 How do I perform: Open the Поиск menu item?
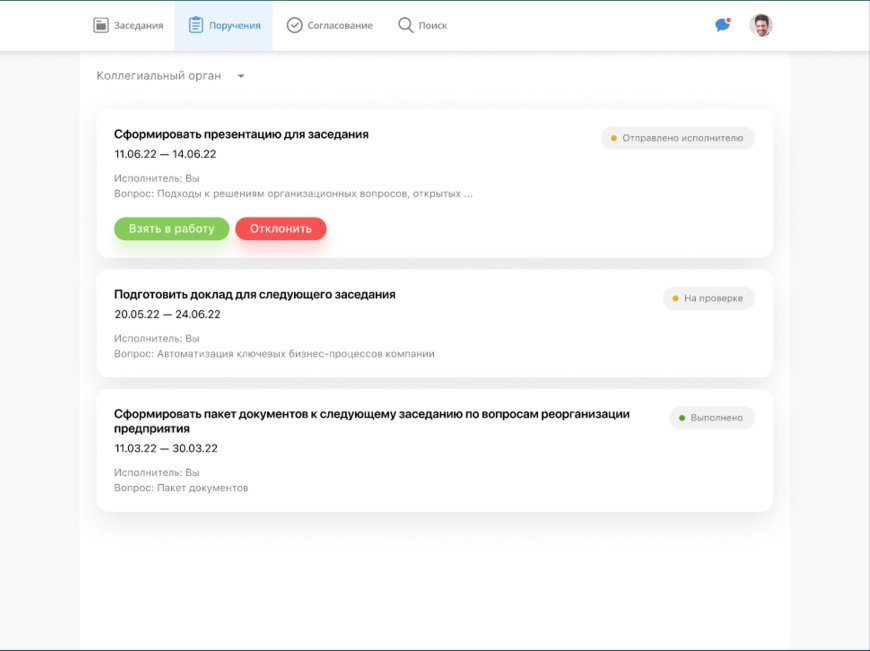point(433,26)
